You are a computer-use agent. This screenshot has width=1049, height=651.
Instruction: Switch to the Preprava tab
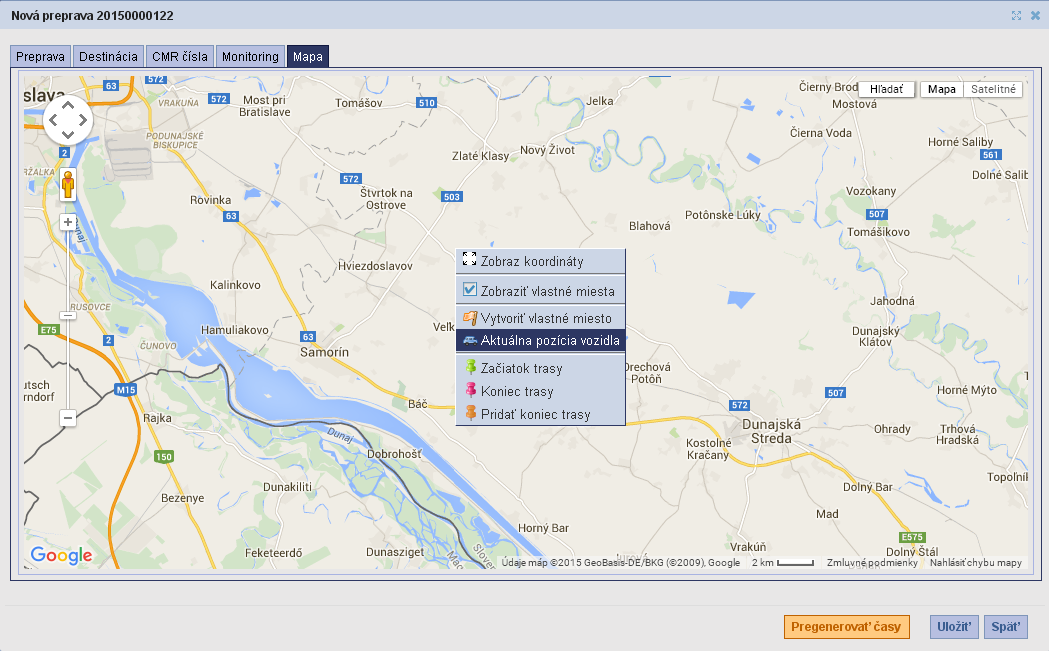pyautogui.click(x=40, y=57)
